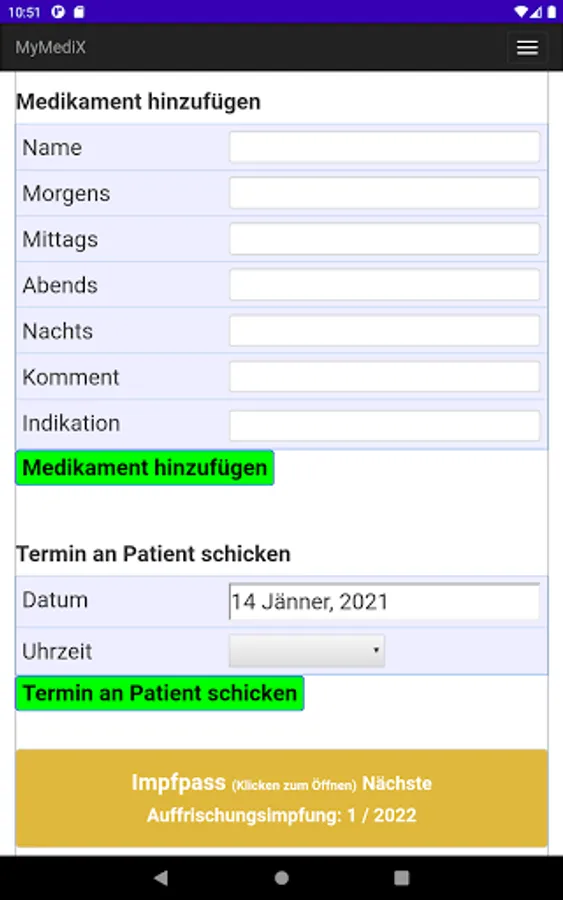Open the Uhrzeit dropdown
The image size is (563, 900).
click(x=307, y=650)
